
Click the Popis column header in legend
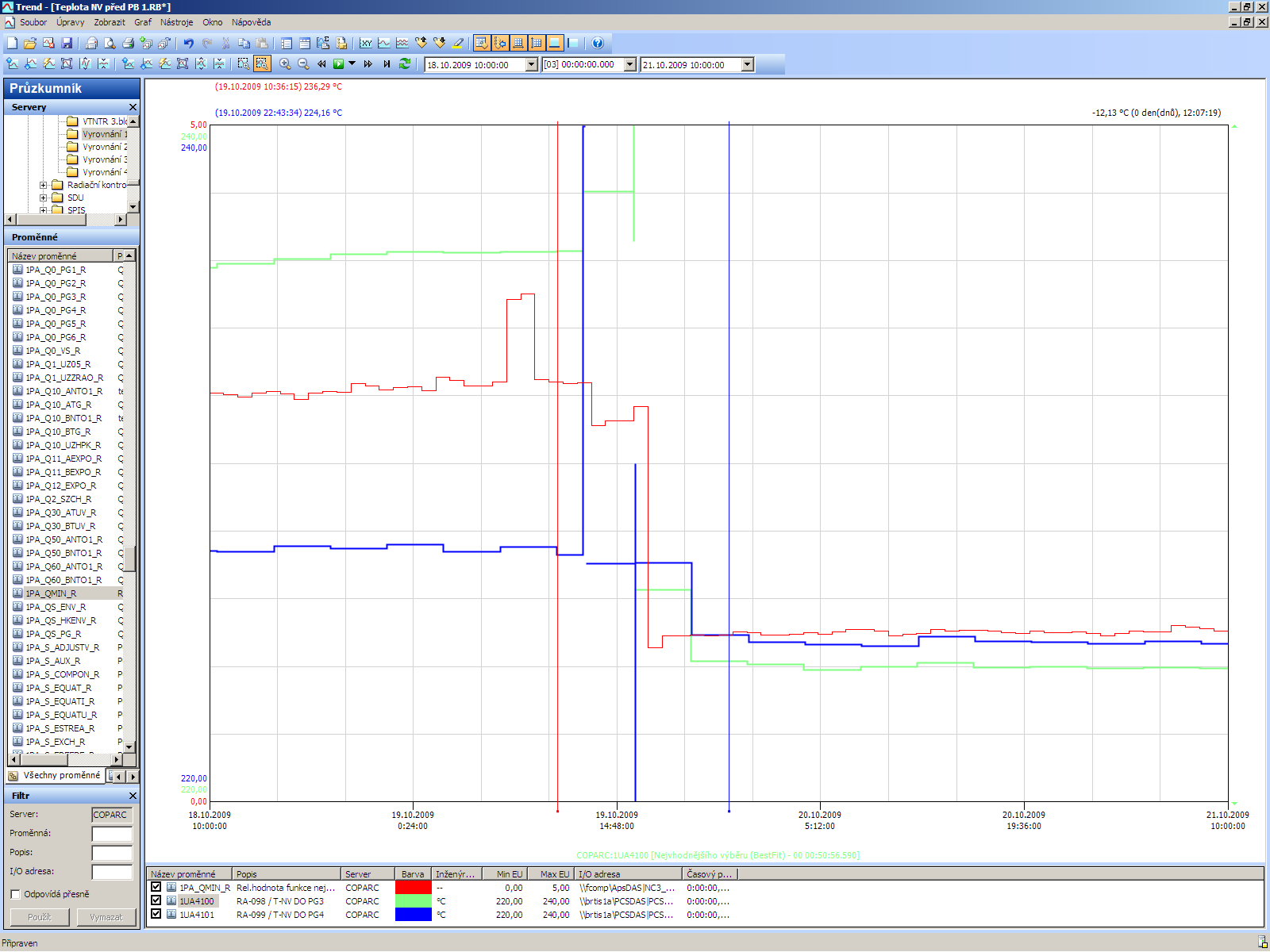pyautogui.click(x=286, y=874)
